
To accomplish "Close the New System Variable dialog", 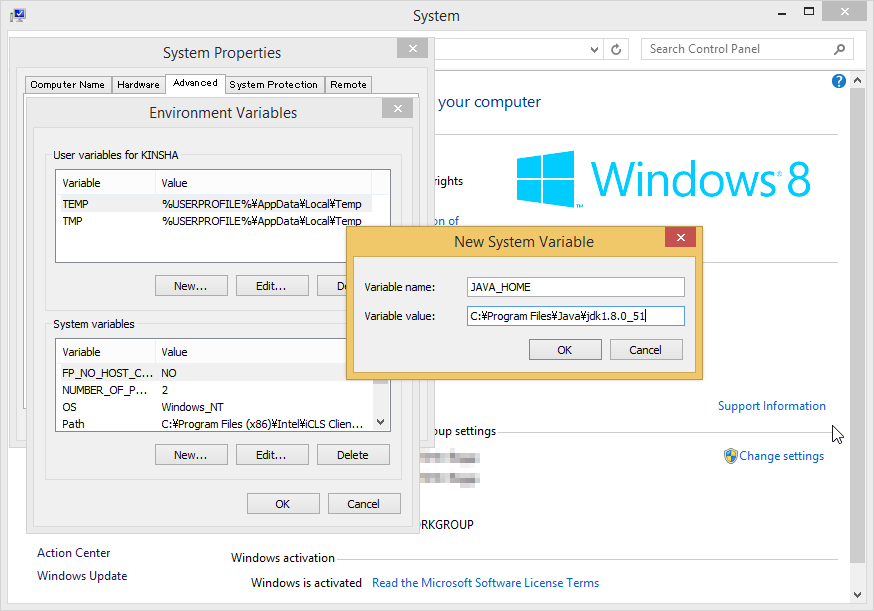I will pyautogui.click(x=681, y=237).
